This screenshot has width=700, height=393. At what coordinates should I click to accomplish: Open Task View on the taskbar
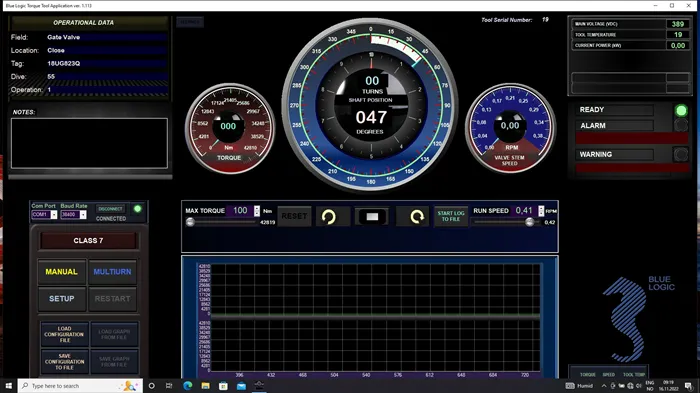[169, 385]
